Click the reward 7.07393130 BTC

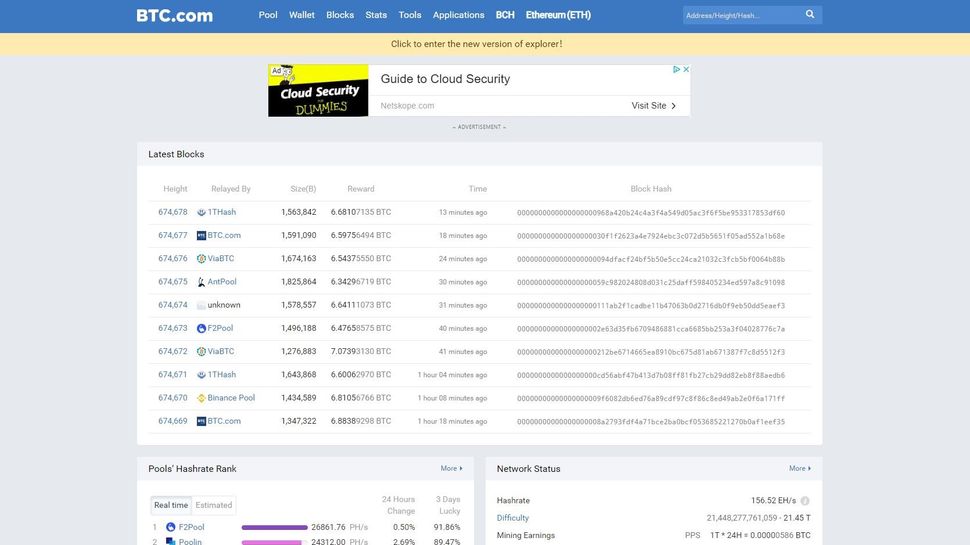pos(361,351)
